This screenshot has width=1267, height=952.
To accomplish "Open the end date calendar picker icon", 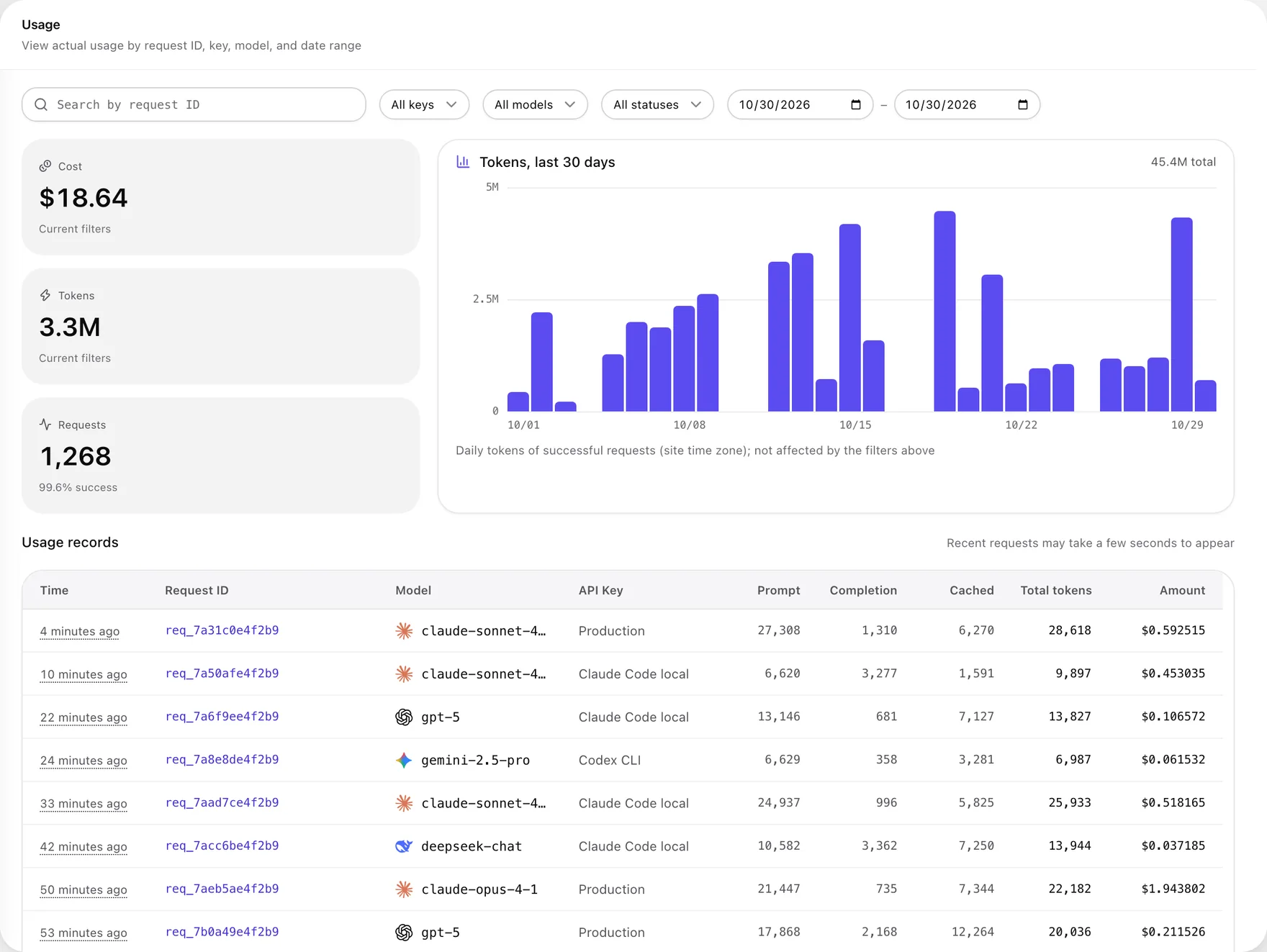I will (x=1023, y=104).
